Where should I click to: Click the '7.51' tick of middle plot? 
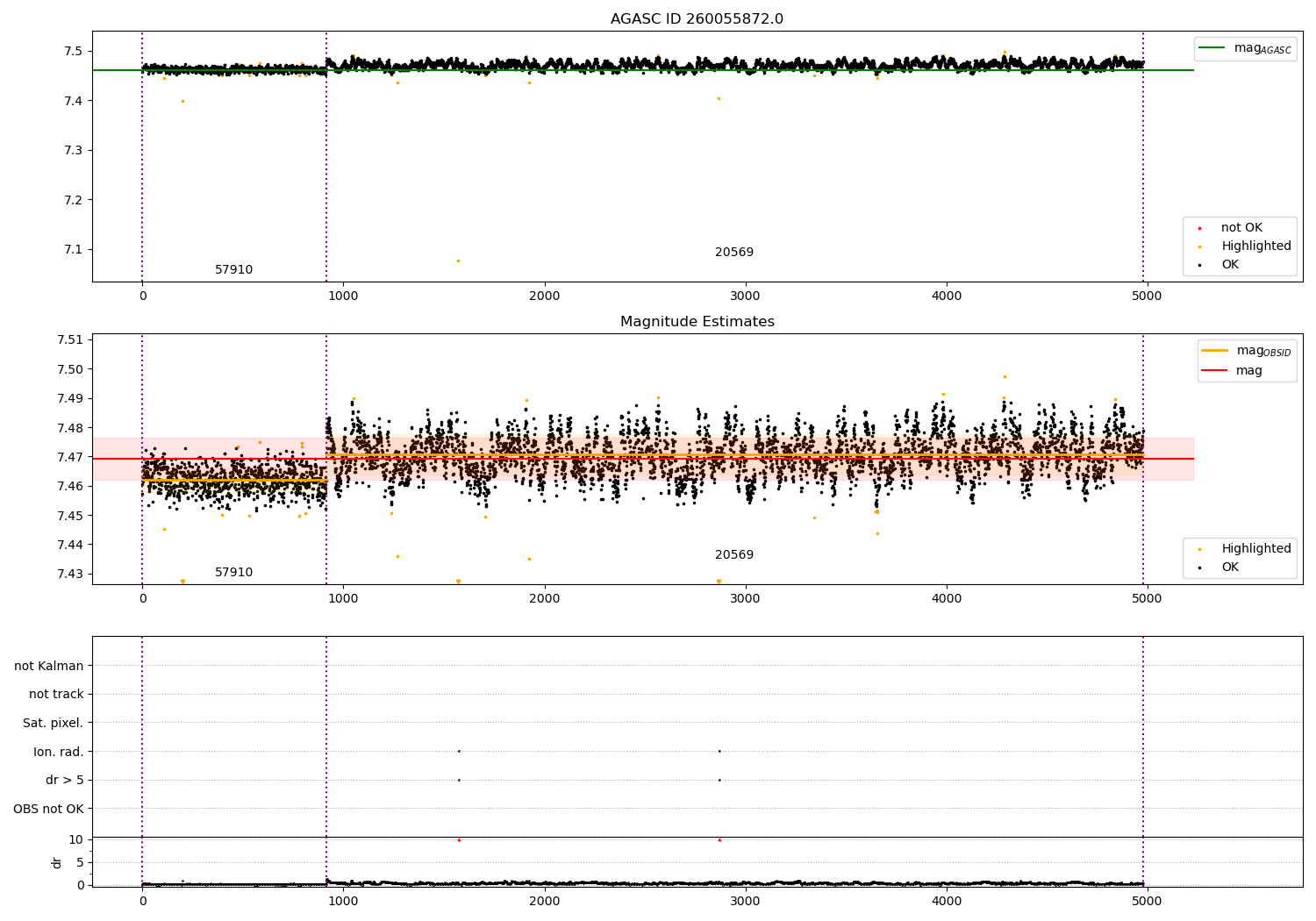click(x=70, y=340)
